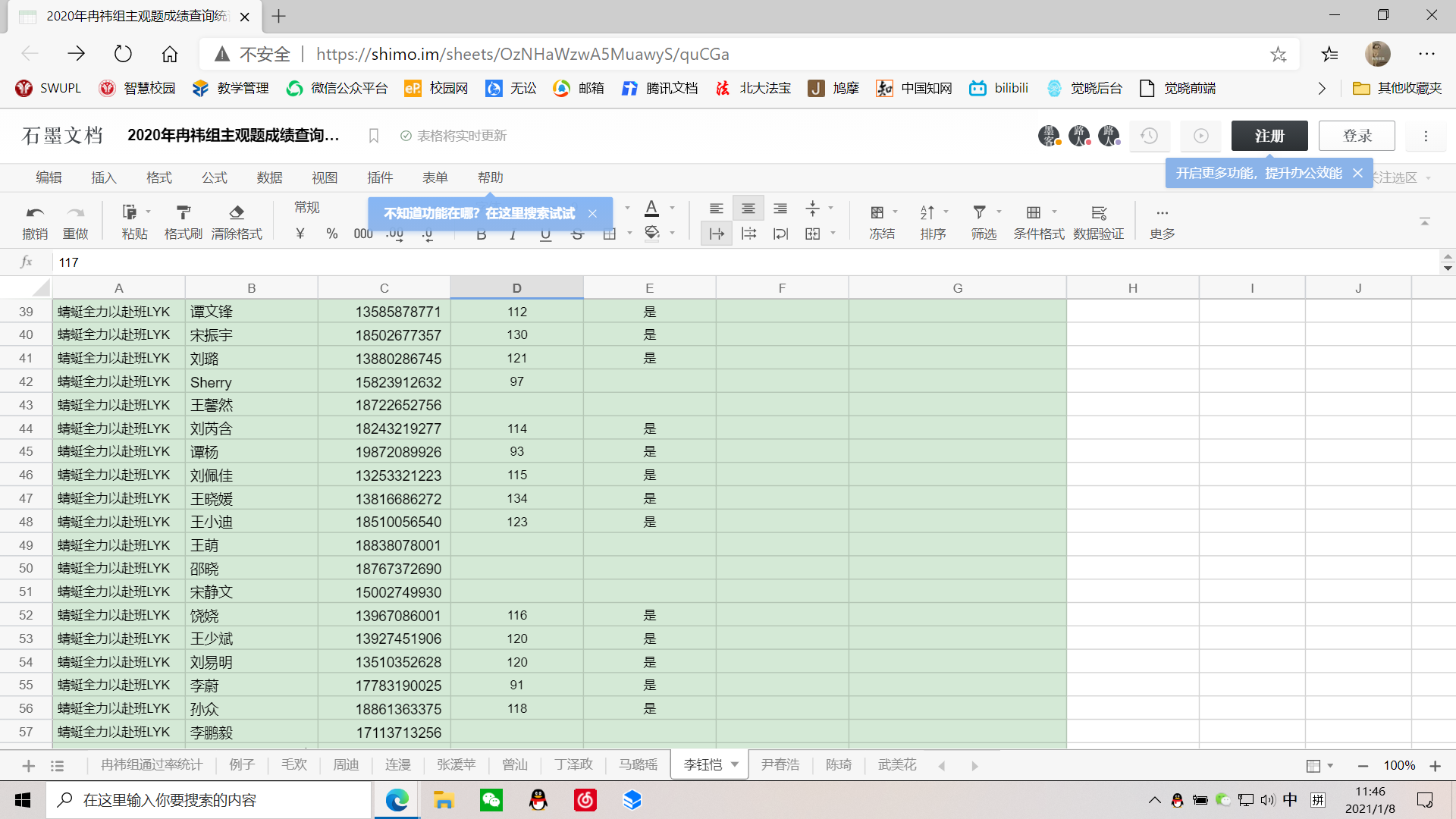Select column D header
Image resolution: width=1456 pixels, height=819 pixels.
(516, 288)
